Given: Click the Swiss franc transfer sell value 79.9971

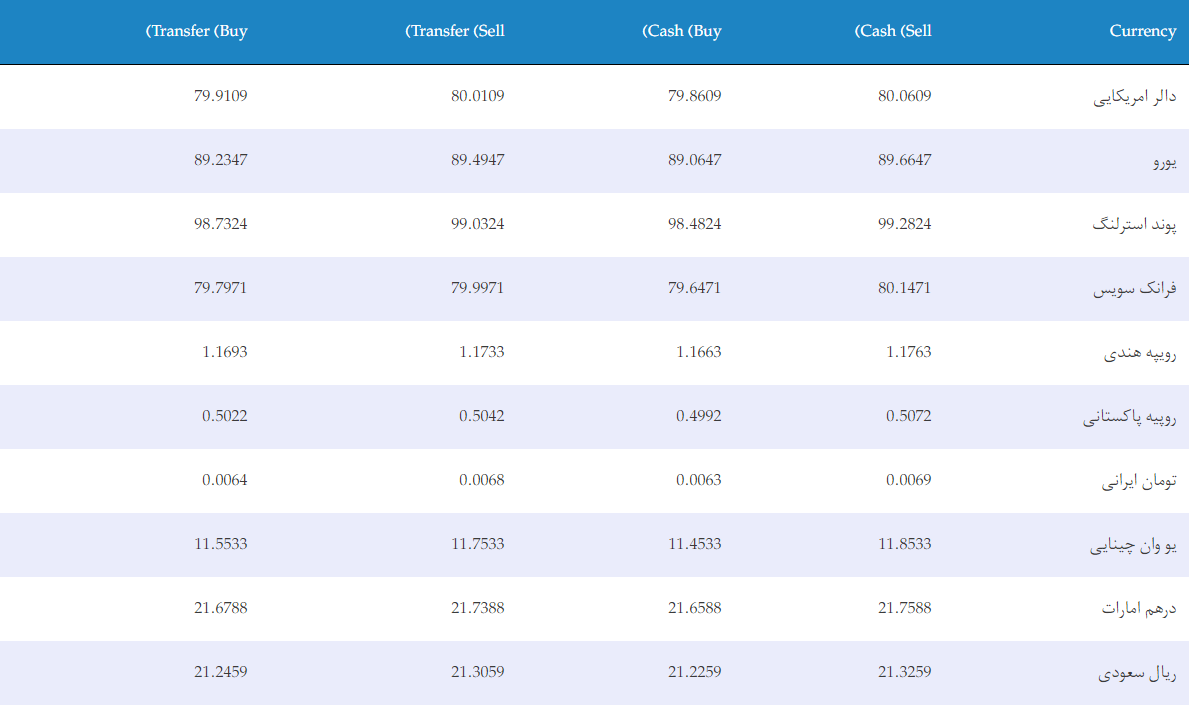Looking at the screenshot, I should 478,288.
